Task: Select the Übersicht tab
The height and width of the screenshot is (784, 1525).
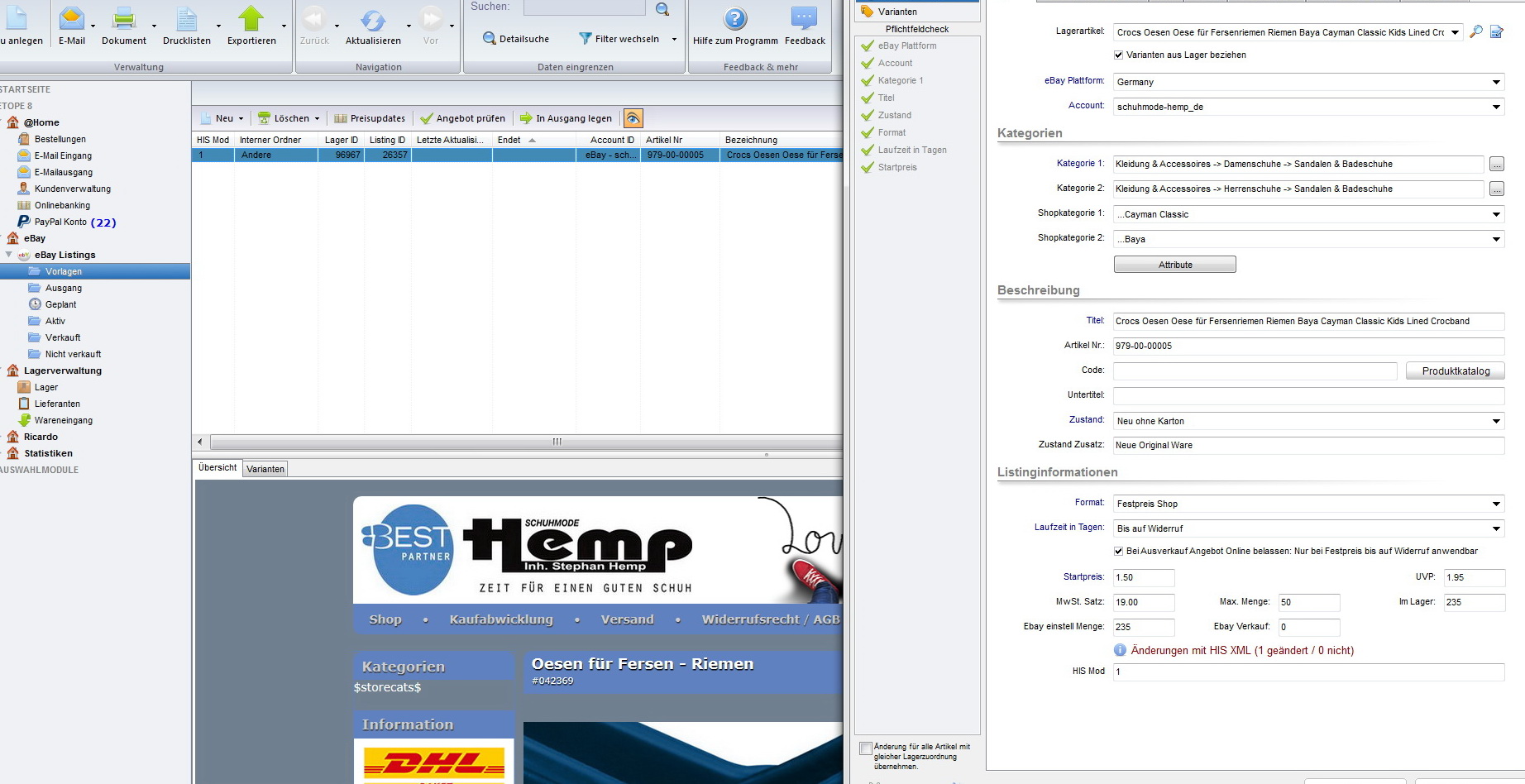Action: click(x=218, y=468)
